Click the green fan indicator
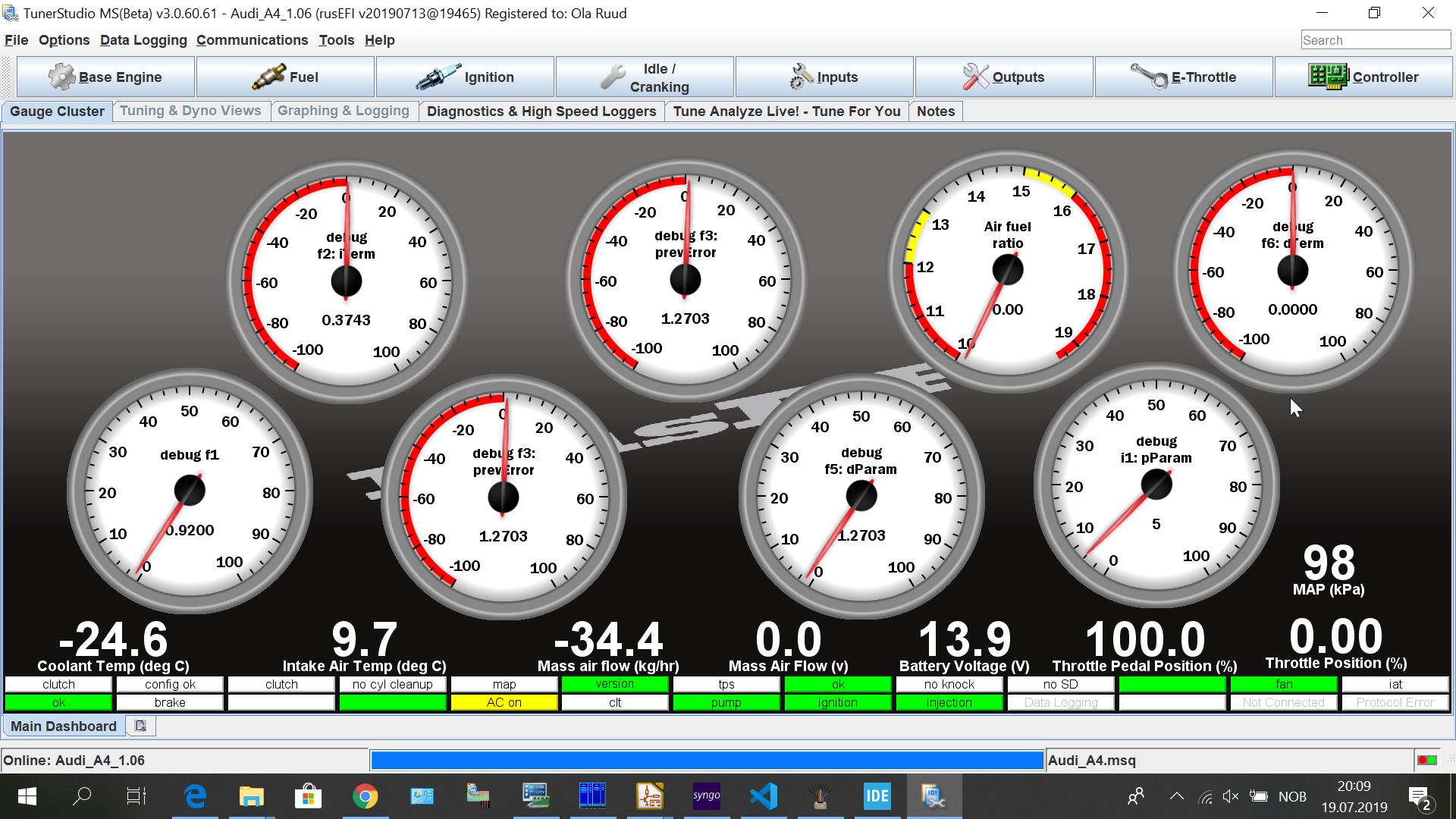The image size is (1456, 819). pos(1284,684)
